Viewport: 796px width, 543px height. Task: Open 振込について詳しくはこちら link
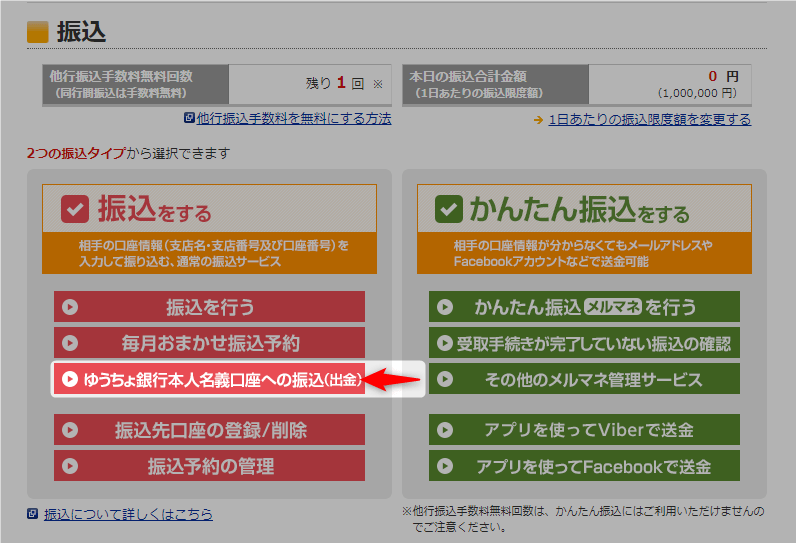point(128,514)
